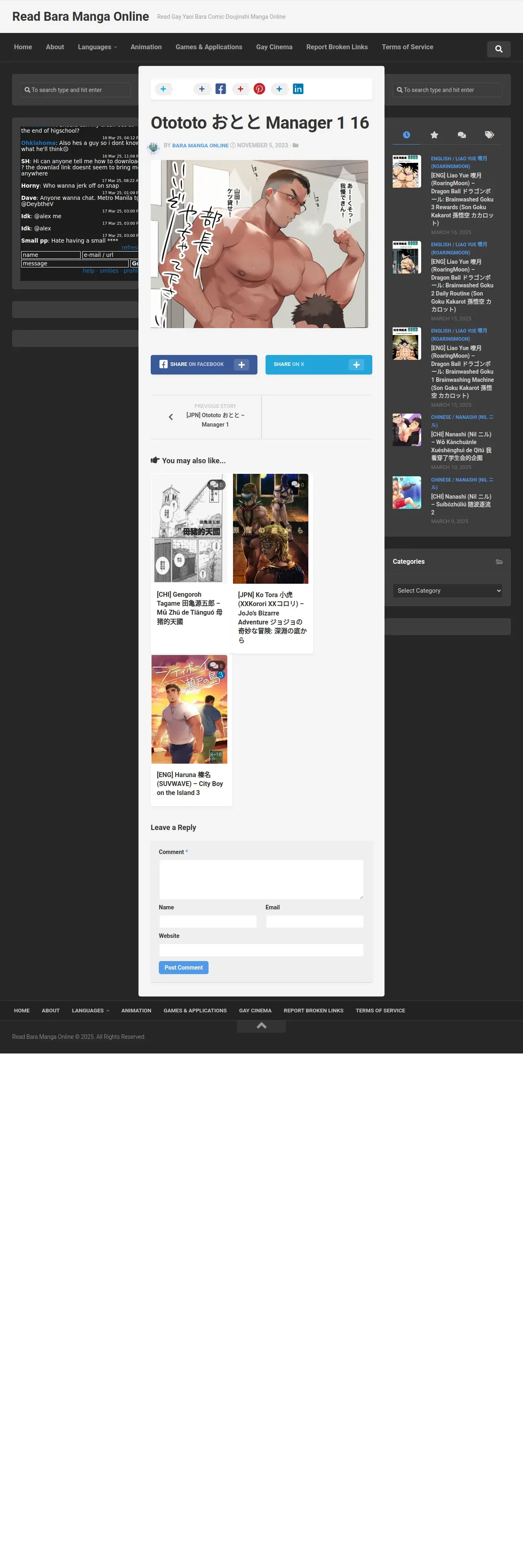Open Brainwashed Goku 3 Rewards post link
Image resolution: width=523 pixels, height=1568 pixels.
(x=462, y=199)
